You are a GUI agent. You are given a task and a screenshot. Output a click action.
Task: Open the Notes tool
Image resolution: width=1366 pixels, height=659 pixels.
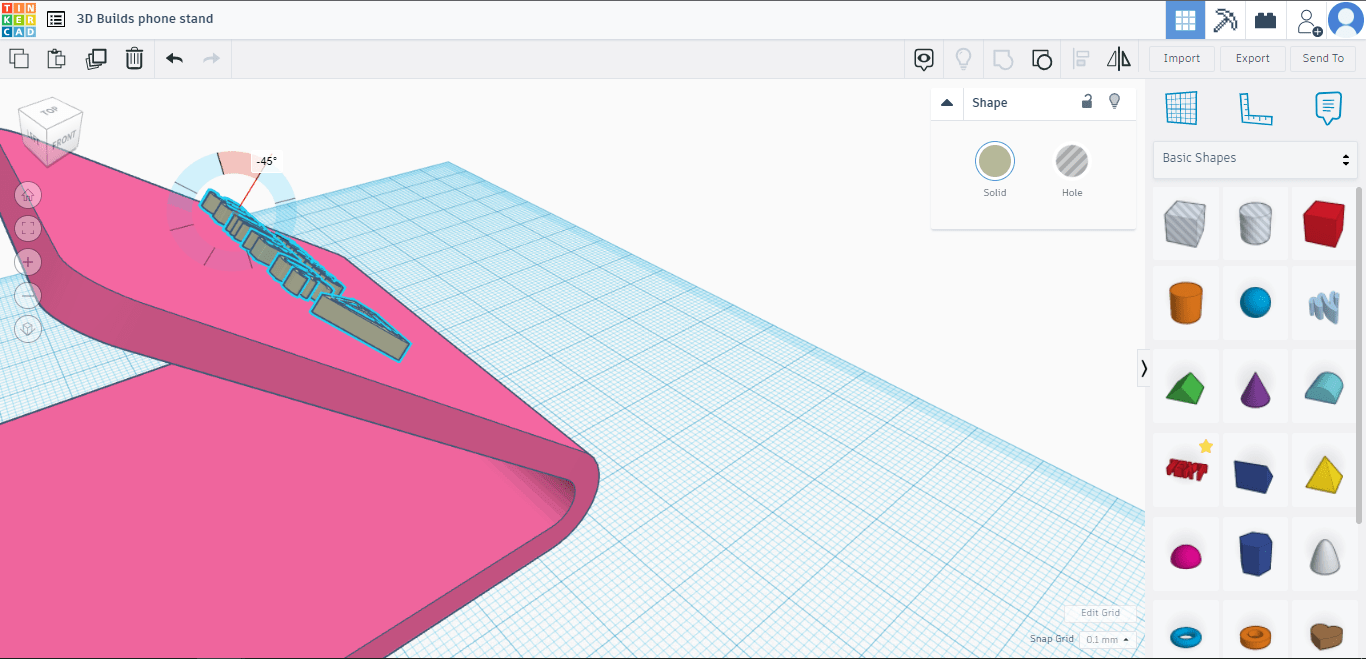pyautogui.click(x=1327, y=108)
